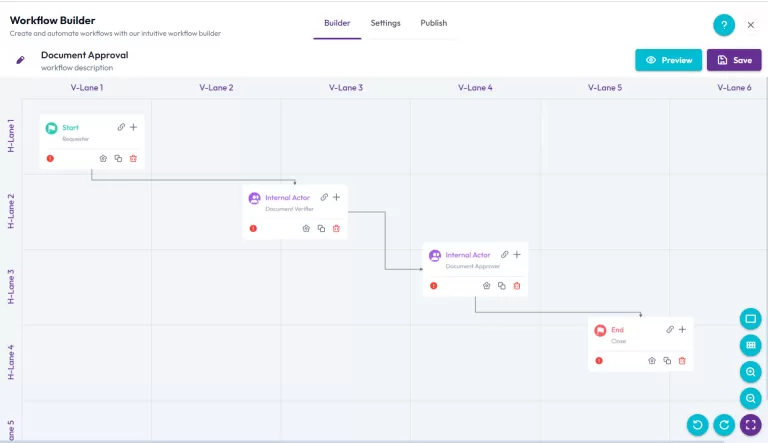Click the pencil icon beside Document Approval

point(20,60)
